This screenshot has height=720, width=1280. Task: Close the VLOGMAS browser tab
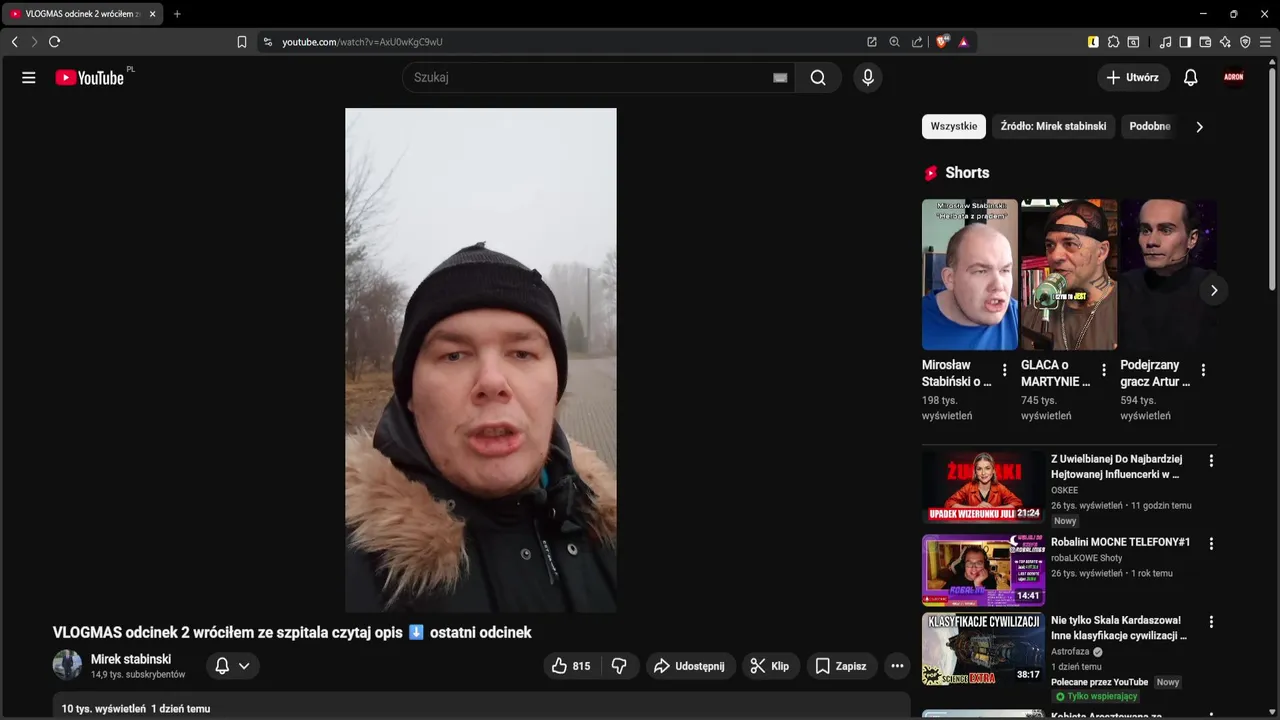coord(152,14)
